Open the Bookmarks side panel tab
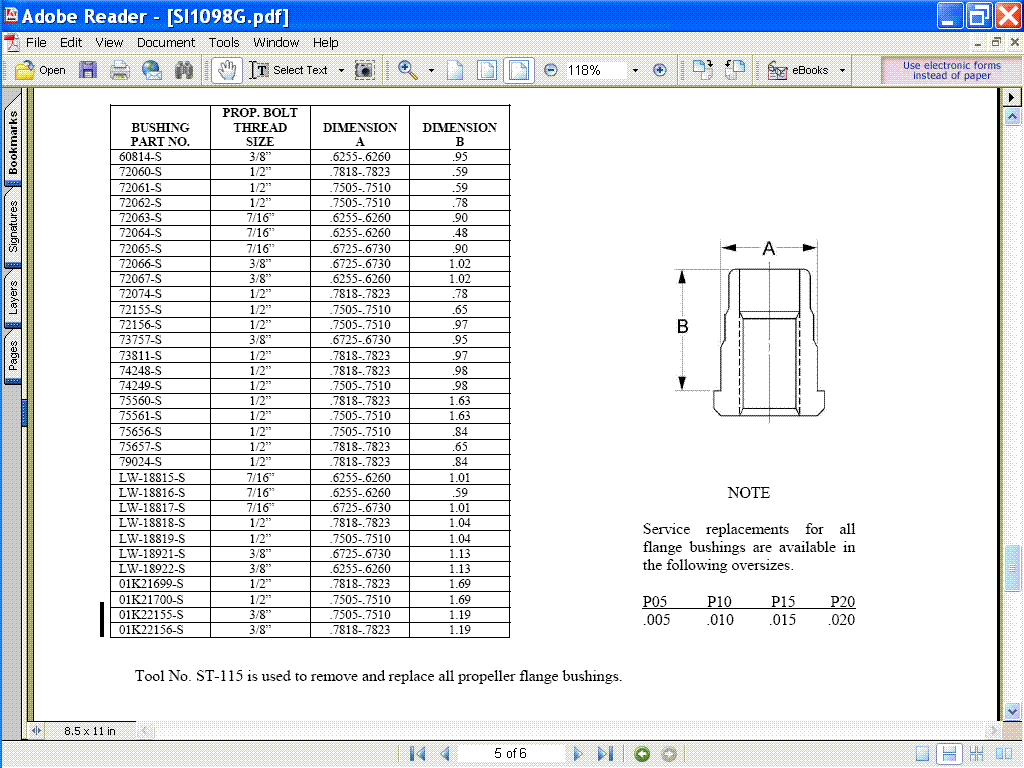Viewport: 1024px width, 768px height. pyautogui.click(x=13, y=142)
